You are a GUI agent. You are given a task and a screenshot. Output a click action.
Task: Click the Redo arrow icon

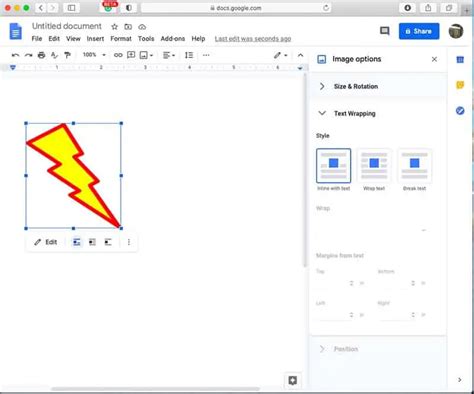29,55
